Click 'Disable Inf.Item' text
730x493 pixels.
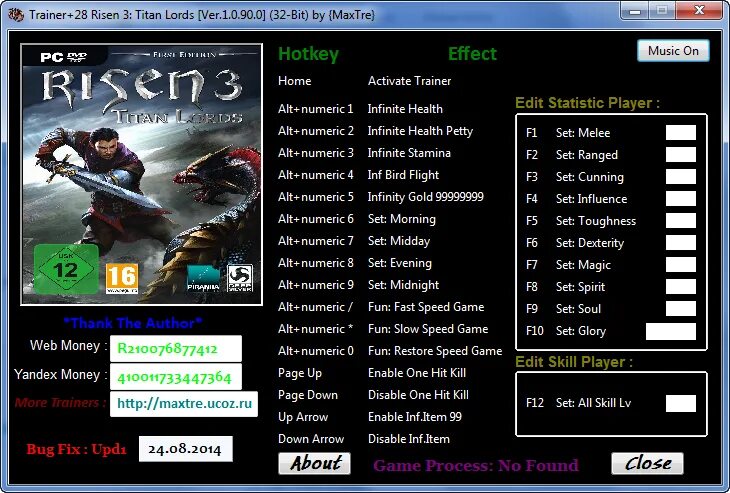409,439
